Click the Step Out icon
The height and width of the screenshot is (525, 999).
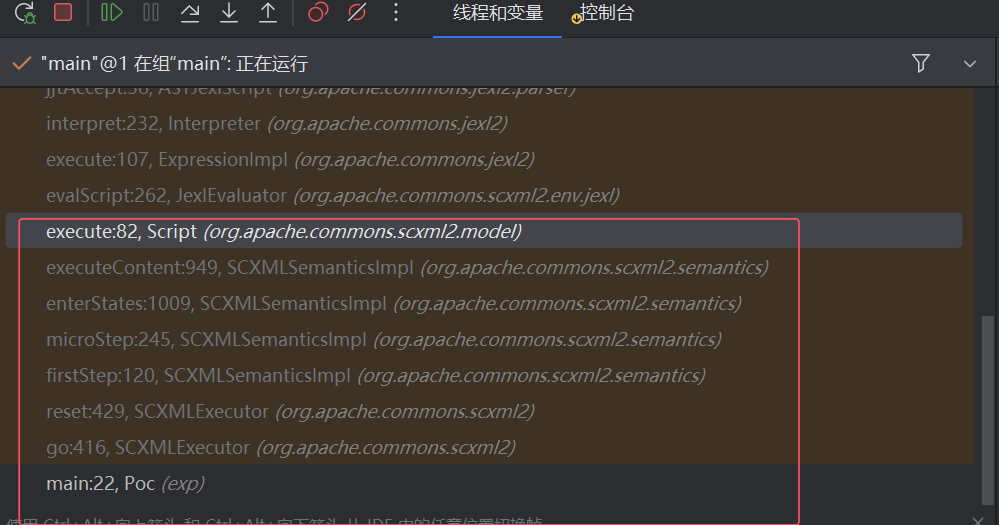tap(268, 13)
